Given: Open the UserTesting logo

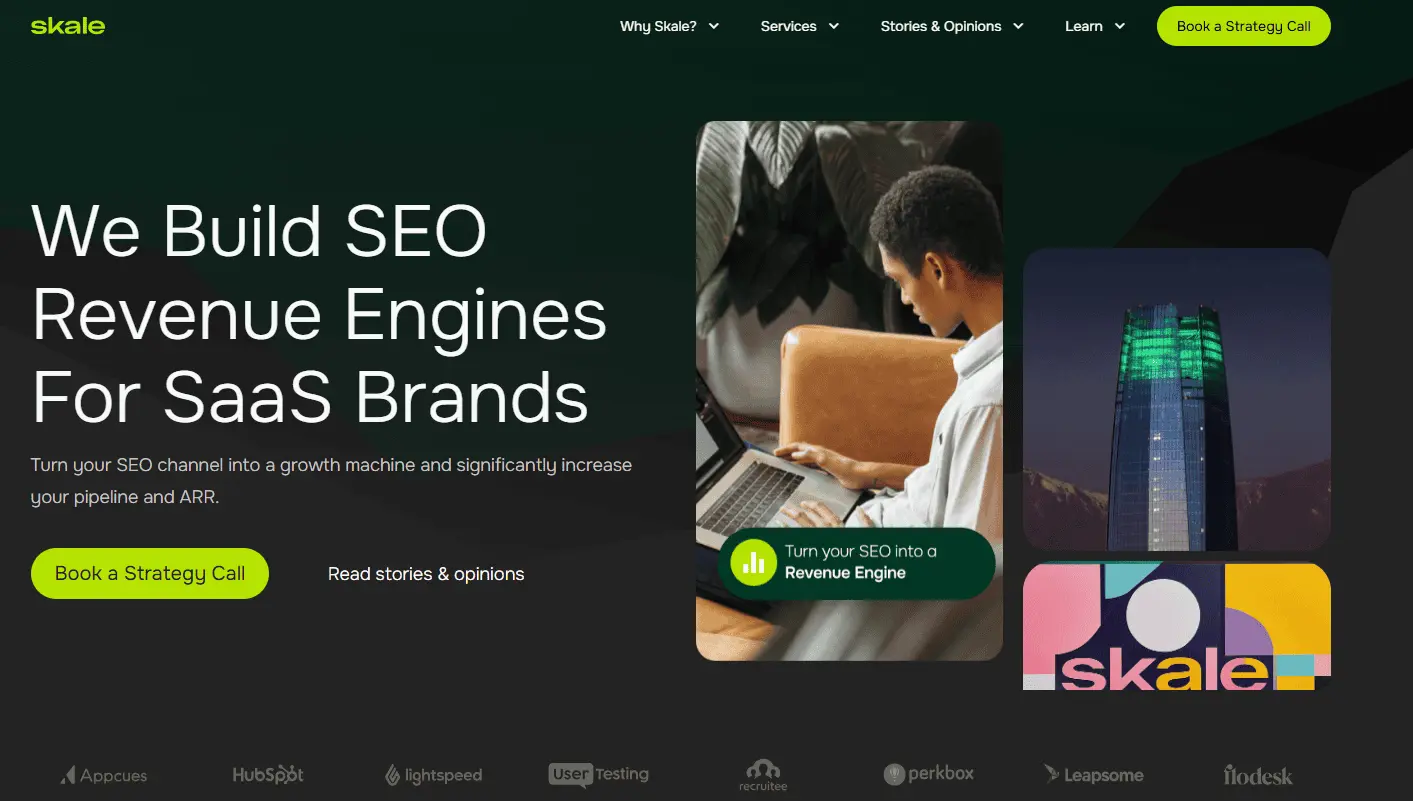Looking at the screenshot, I should coord(599,774).
